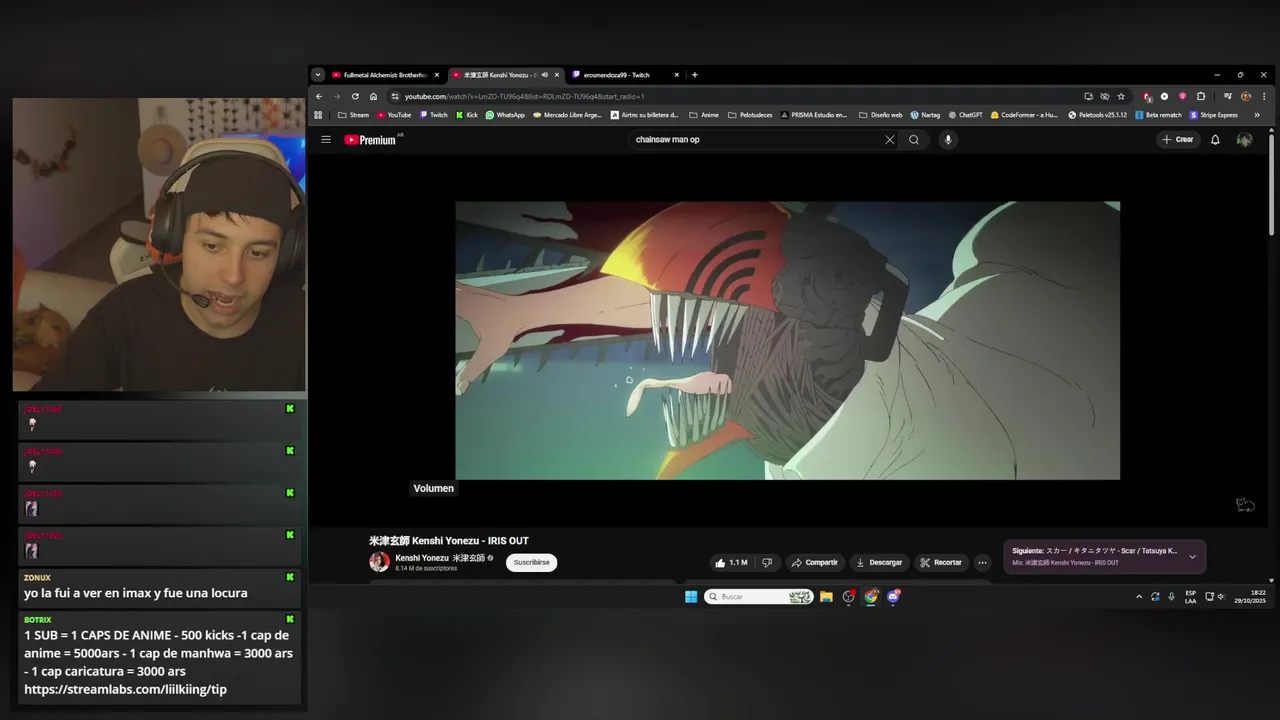Close the erosmendoza99 Twitch tab
Image resolution: width=1280 pixels, height=720 pixels.
tap(677, 75)
